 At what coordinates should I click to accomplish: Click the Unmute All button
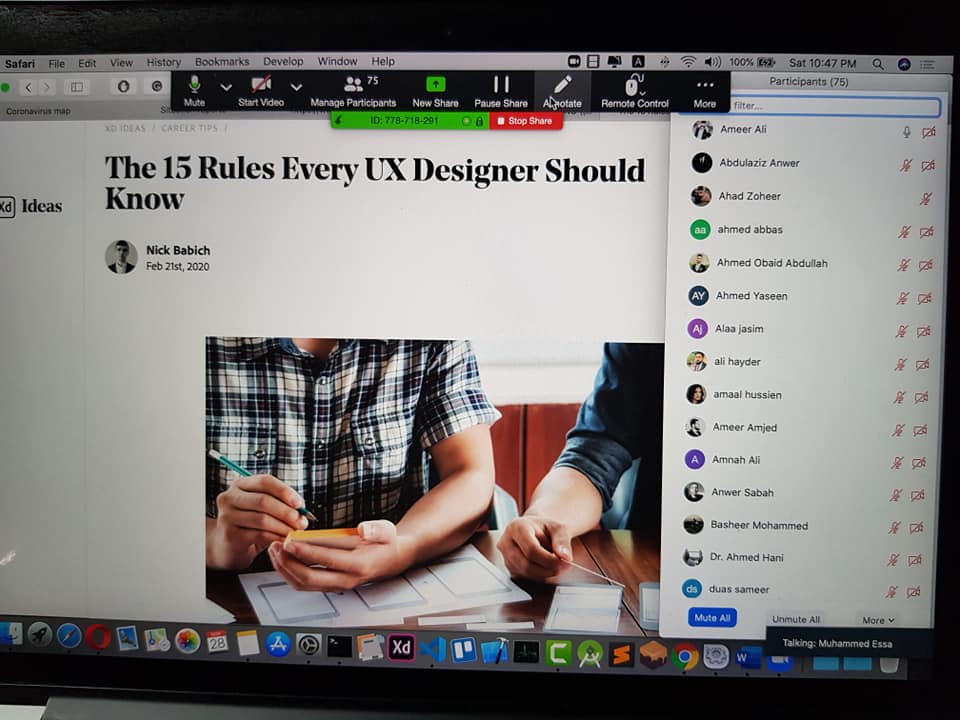coord(796,619)
